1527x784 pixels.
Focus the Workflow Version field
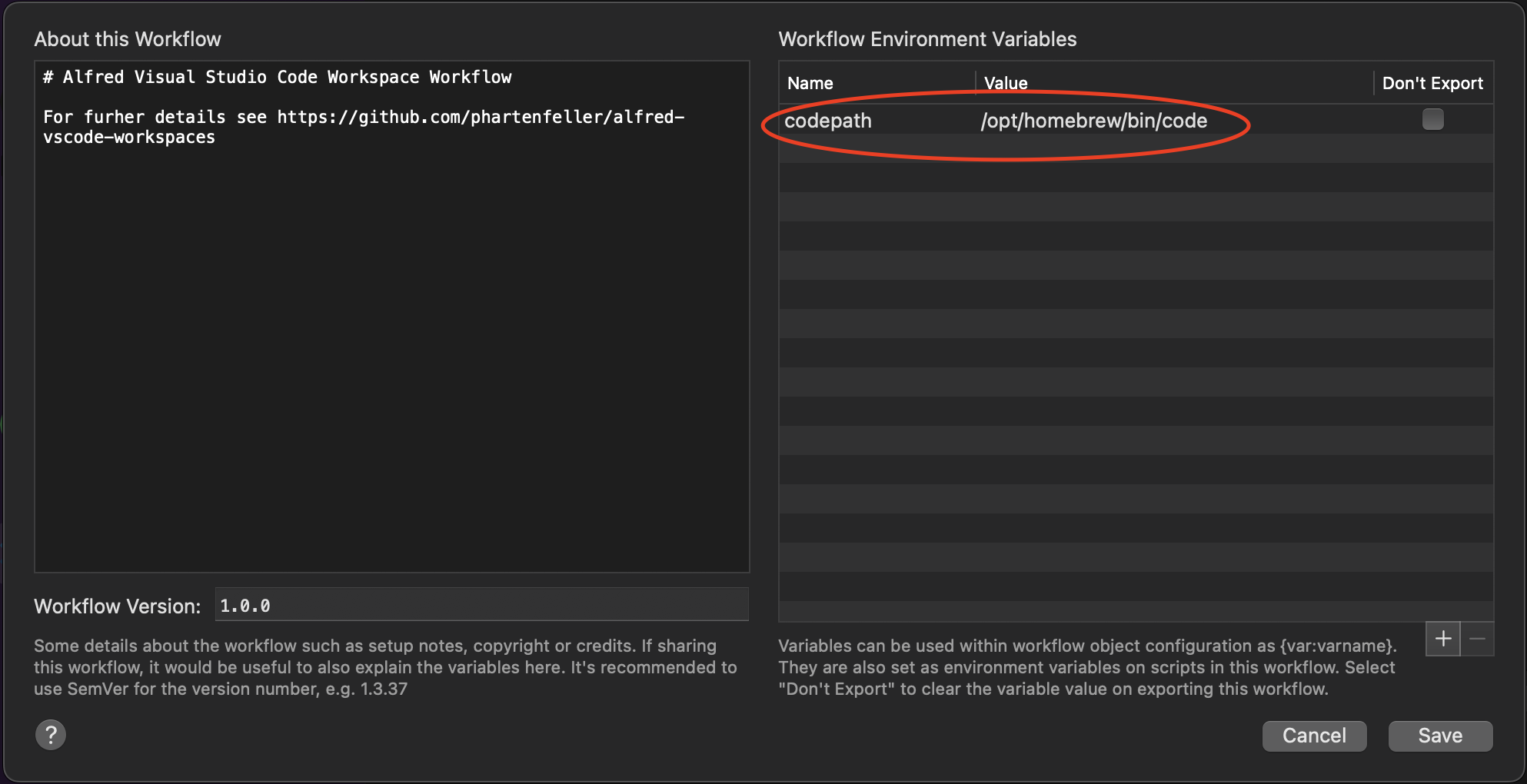point(481,606)
